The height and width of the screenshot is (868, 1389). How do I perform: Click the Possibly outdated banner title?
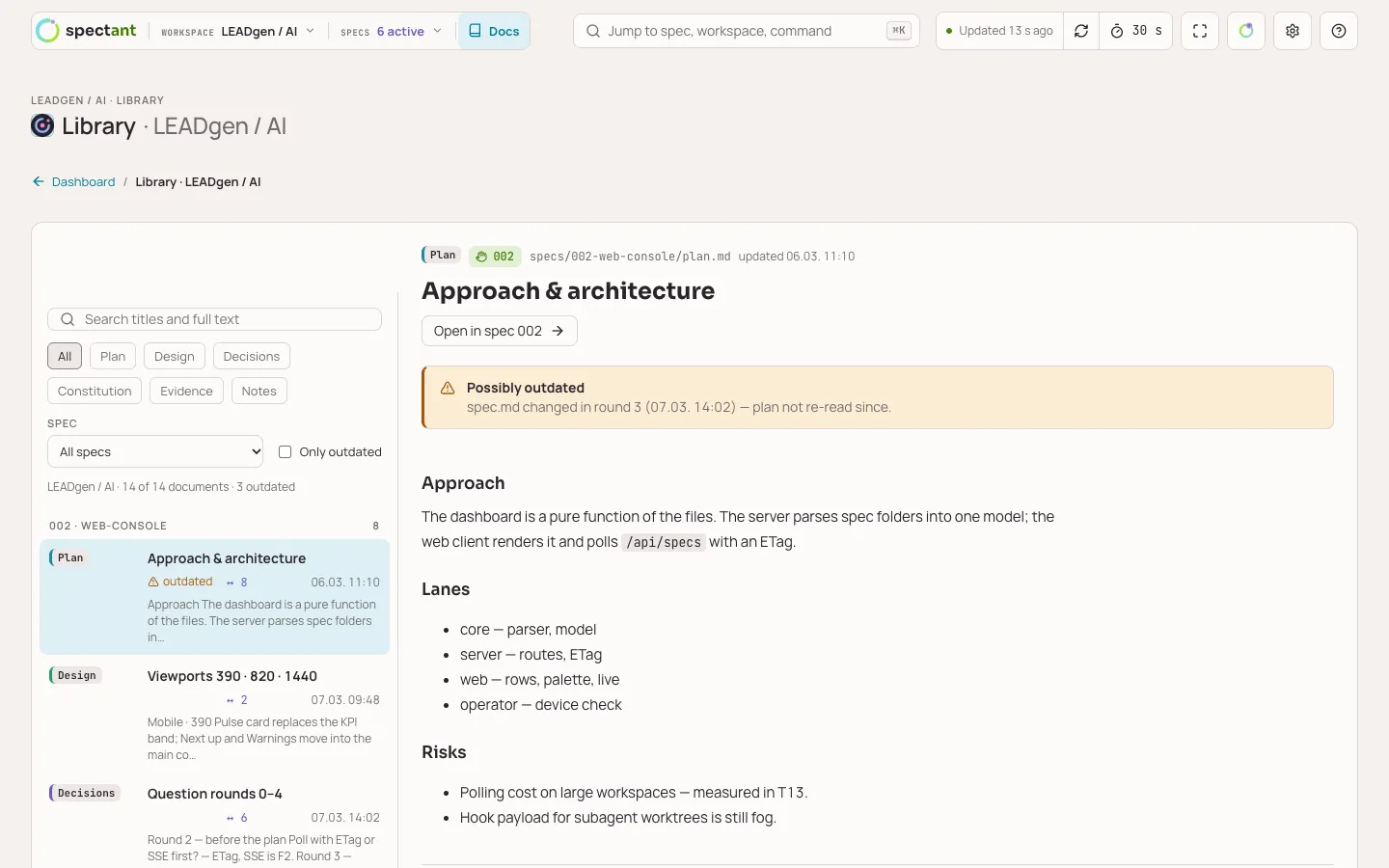(x=526, y=388)
